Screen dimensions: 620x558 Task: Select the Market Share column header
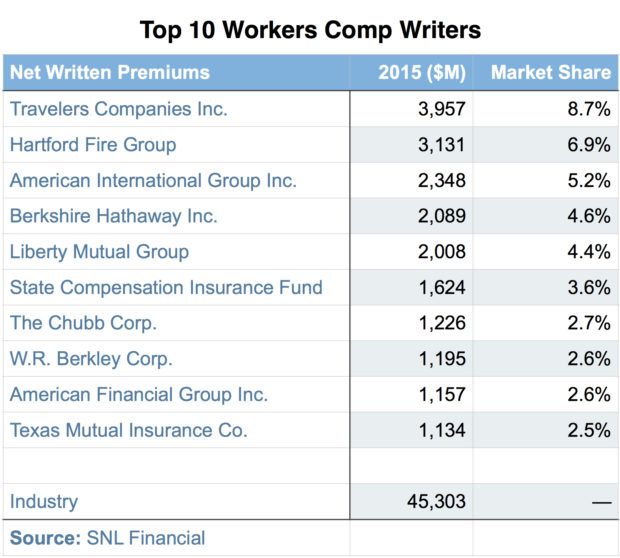[x=550, y=72]
